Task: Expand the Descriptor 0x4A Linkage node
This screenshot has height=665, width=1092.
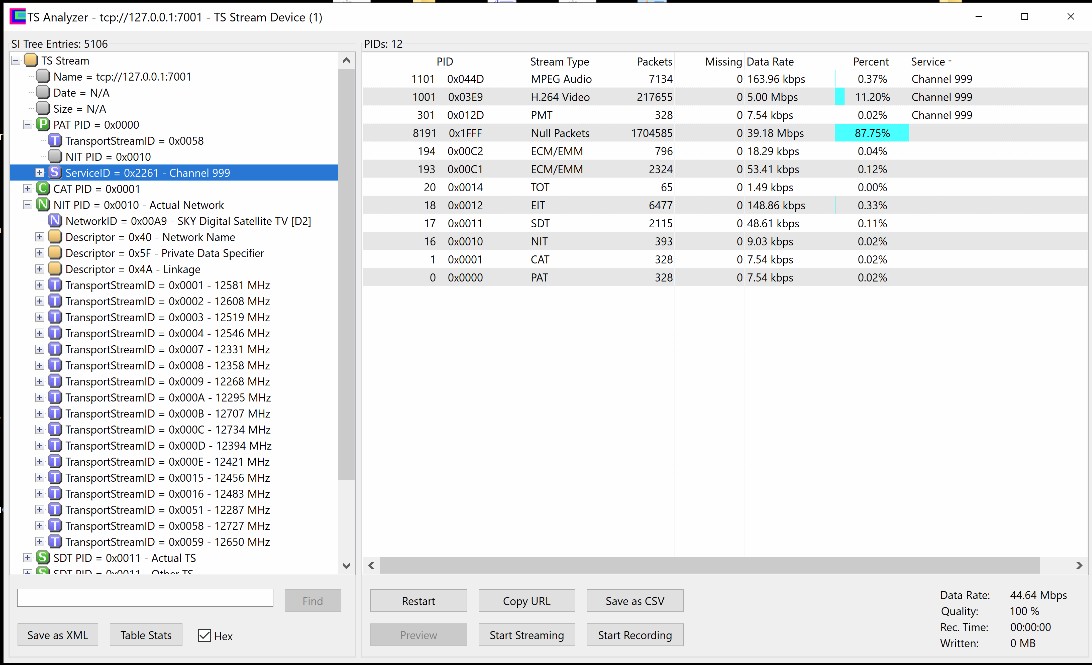Action: click(x=39, y=269)
